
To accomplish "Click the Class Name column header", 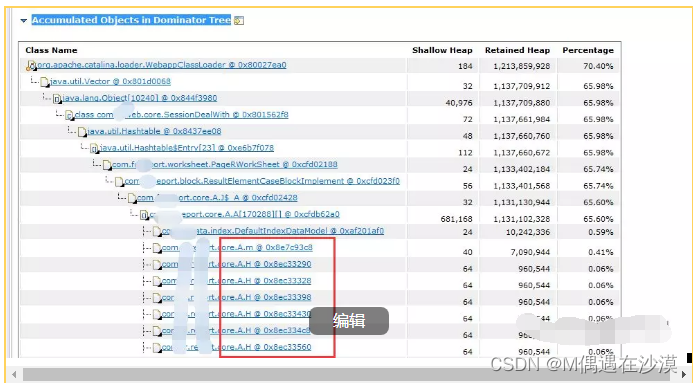I will (51, 50).
